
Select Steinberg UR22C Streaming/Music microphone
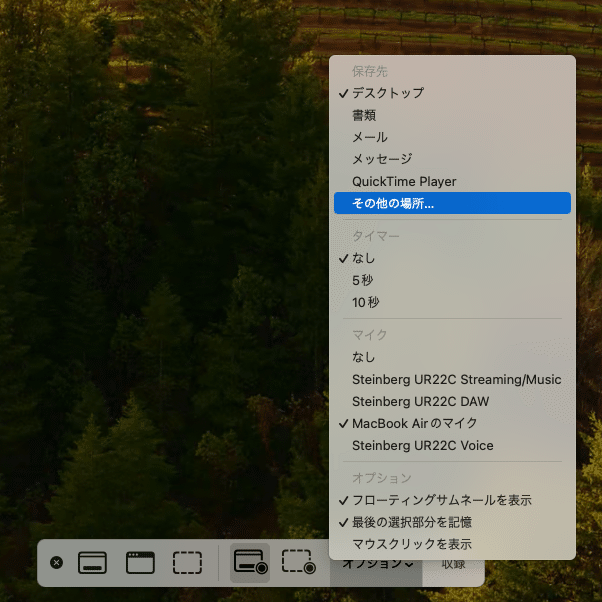452,379
